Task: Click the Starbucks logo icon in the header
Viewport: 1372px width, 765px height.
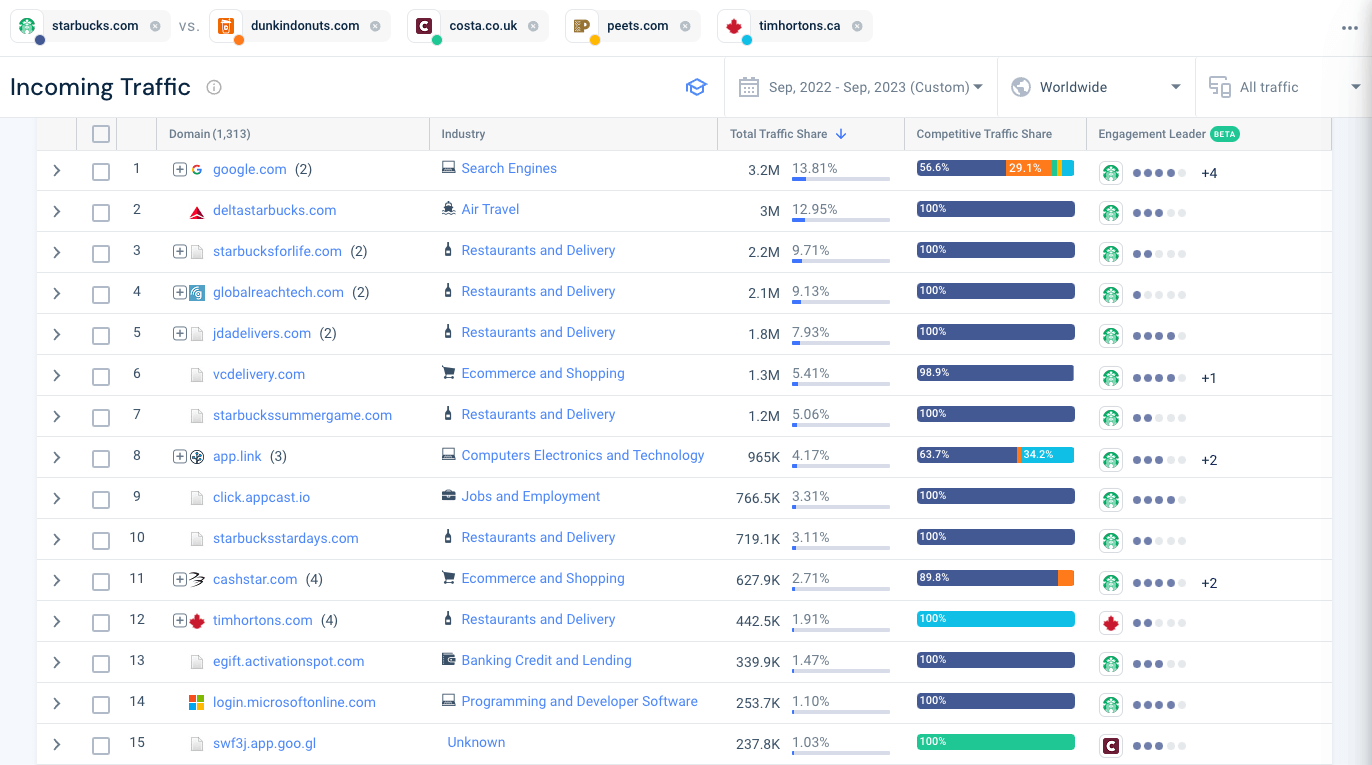Action: tap(27, 25)
